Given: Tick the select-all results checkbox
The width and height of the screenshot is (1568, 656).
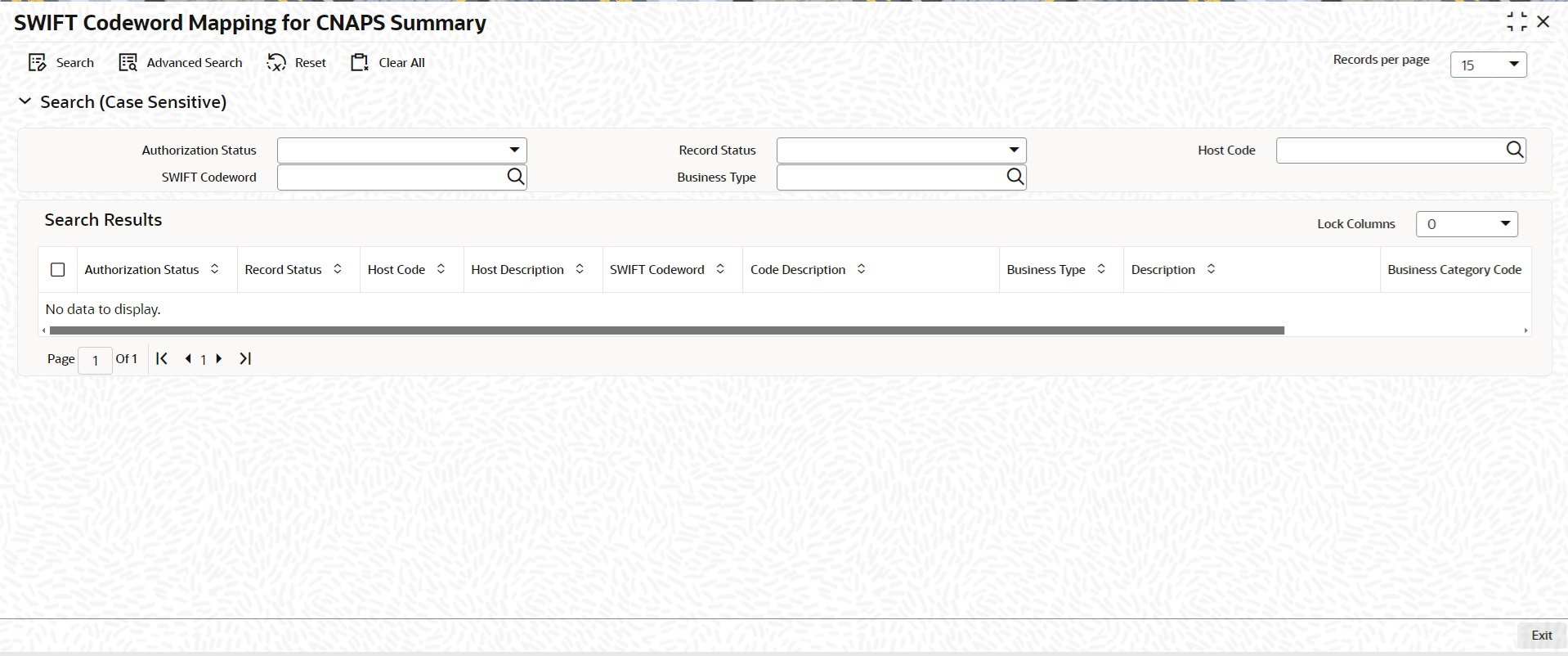Looking at the screenshot, I should [x=58, y=269].
